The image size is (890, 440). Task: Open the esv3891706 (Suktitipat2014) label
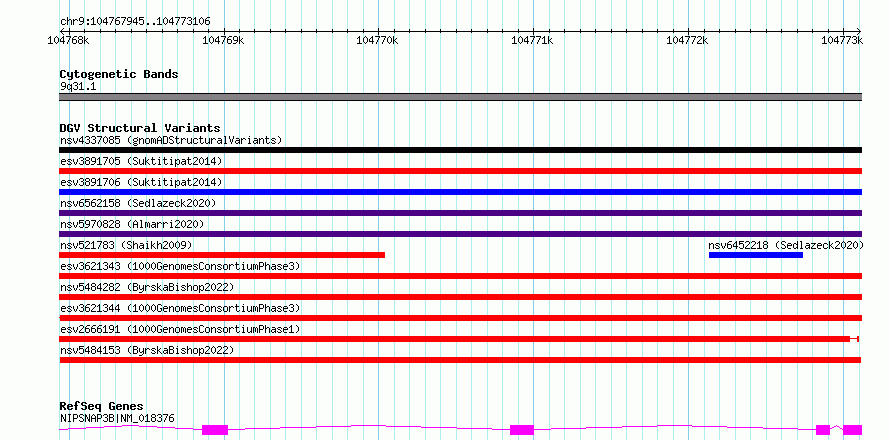tap(141, 182)
